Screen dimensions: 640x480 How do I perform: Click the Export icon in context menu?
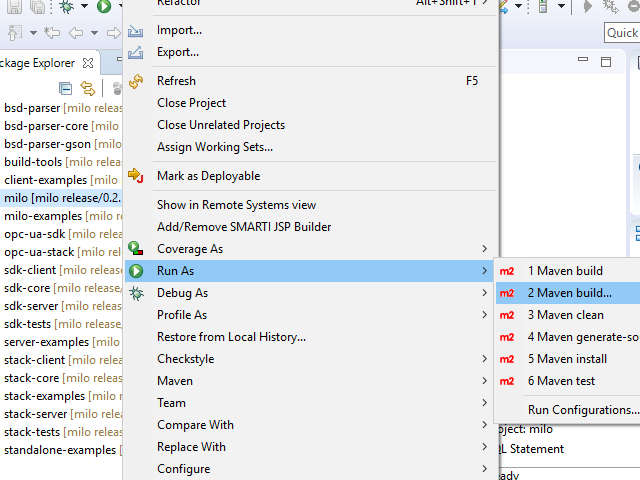(136, 52)
